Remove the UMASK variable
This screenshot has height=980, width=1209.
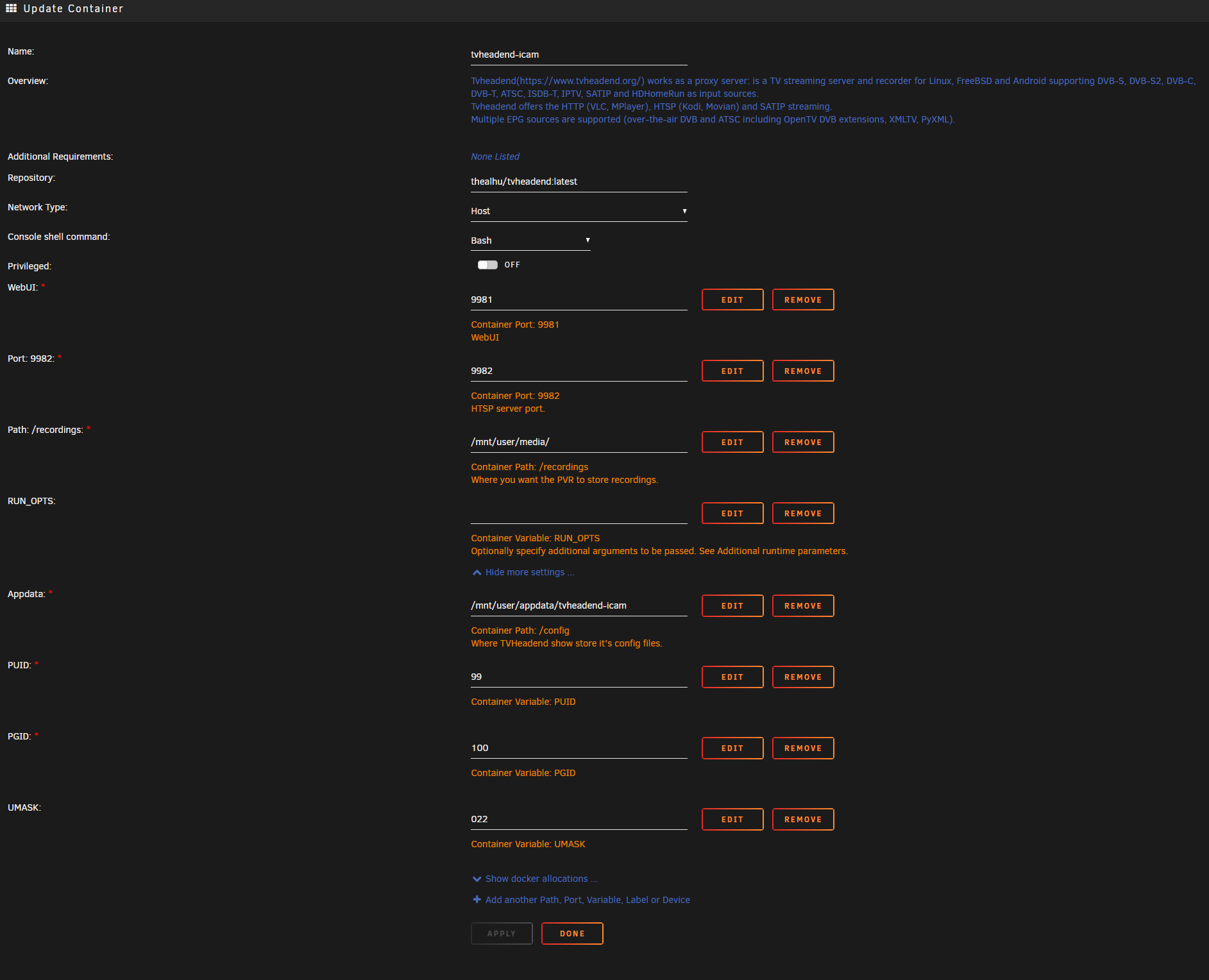point(803,819)
